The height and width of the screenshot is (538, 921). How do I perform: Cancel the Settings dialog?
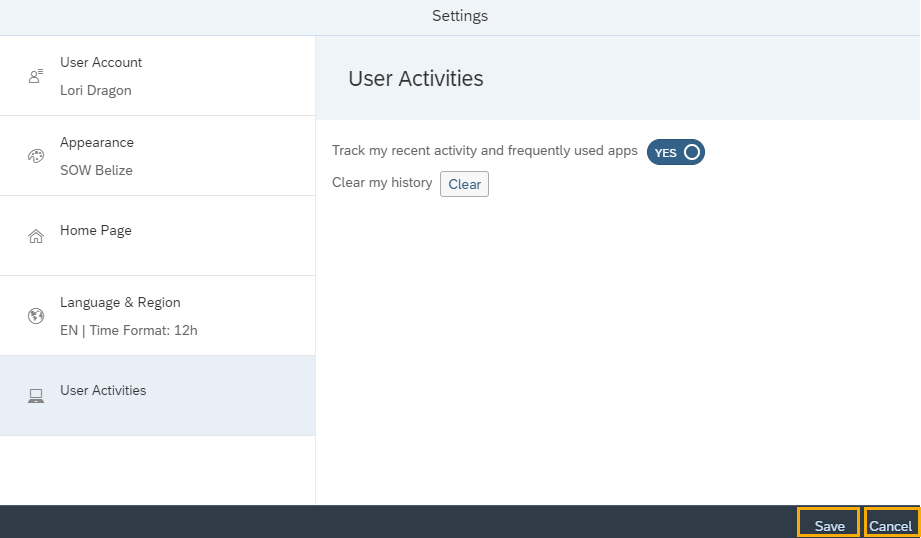click(890, 526)
